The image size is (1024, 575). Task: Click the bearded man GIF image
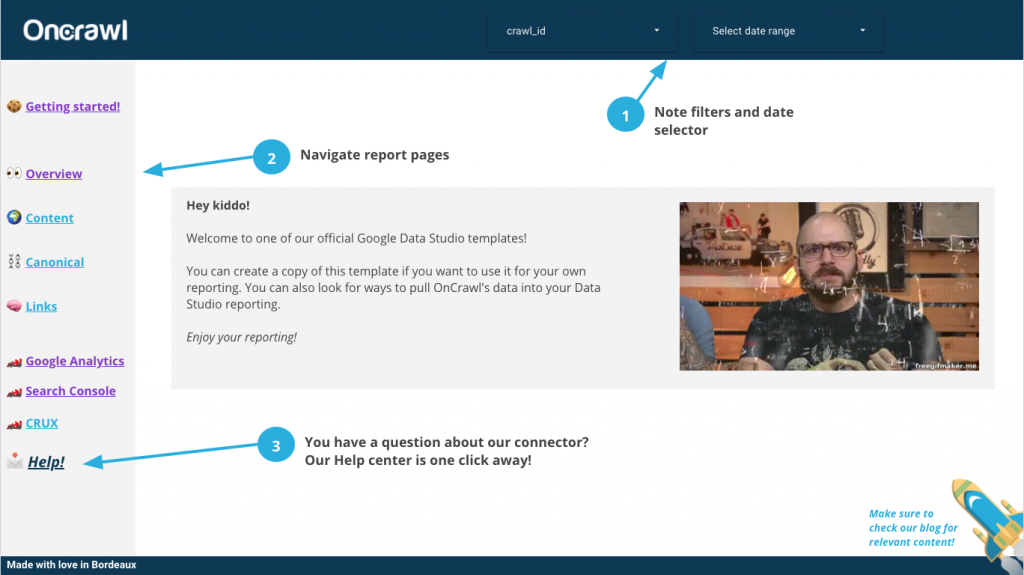[829, 286]
